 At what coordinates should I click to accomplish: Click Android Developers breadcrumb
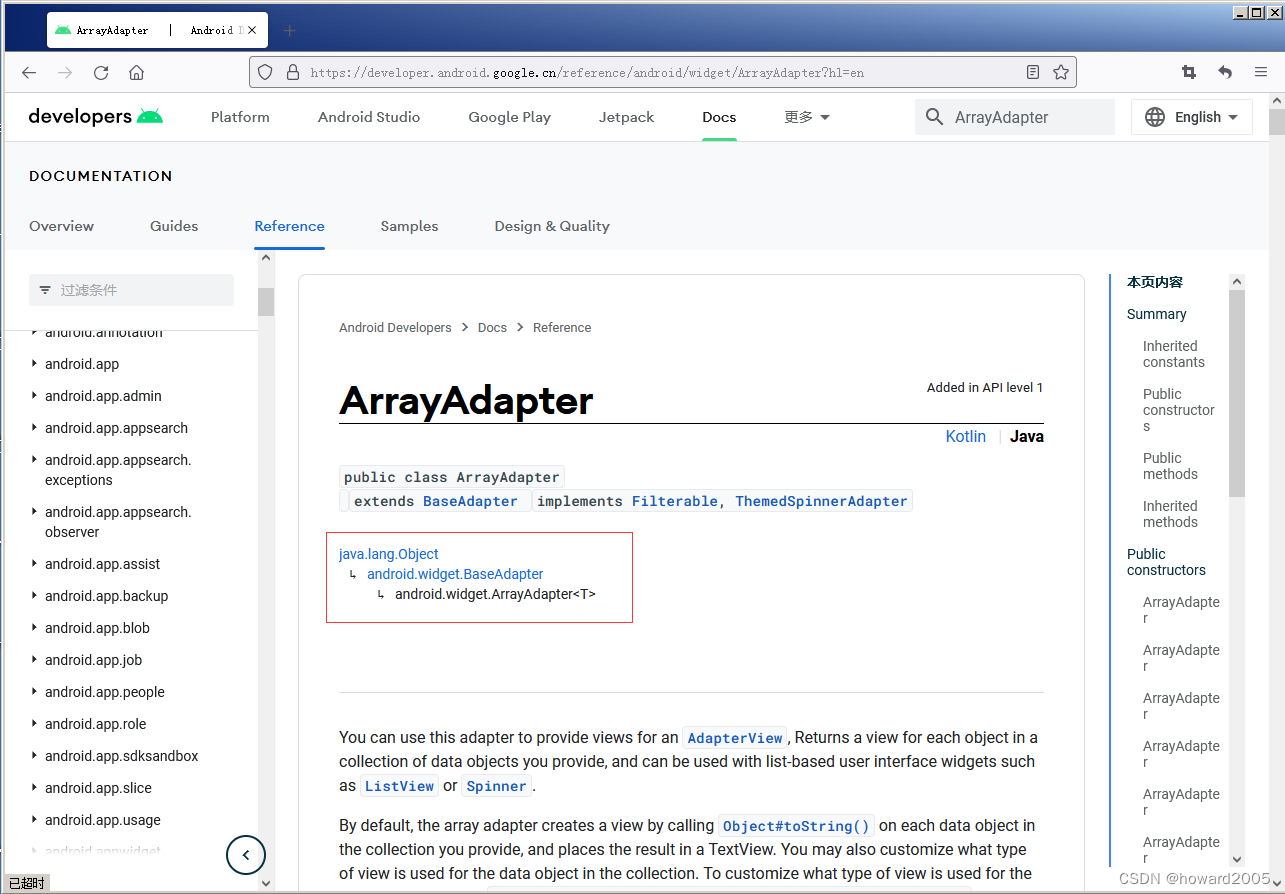pos(395,328)
